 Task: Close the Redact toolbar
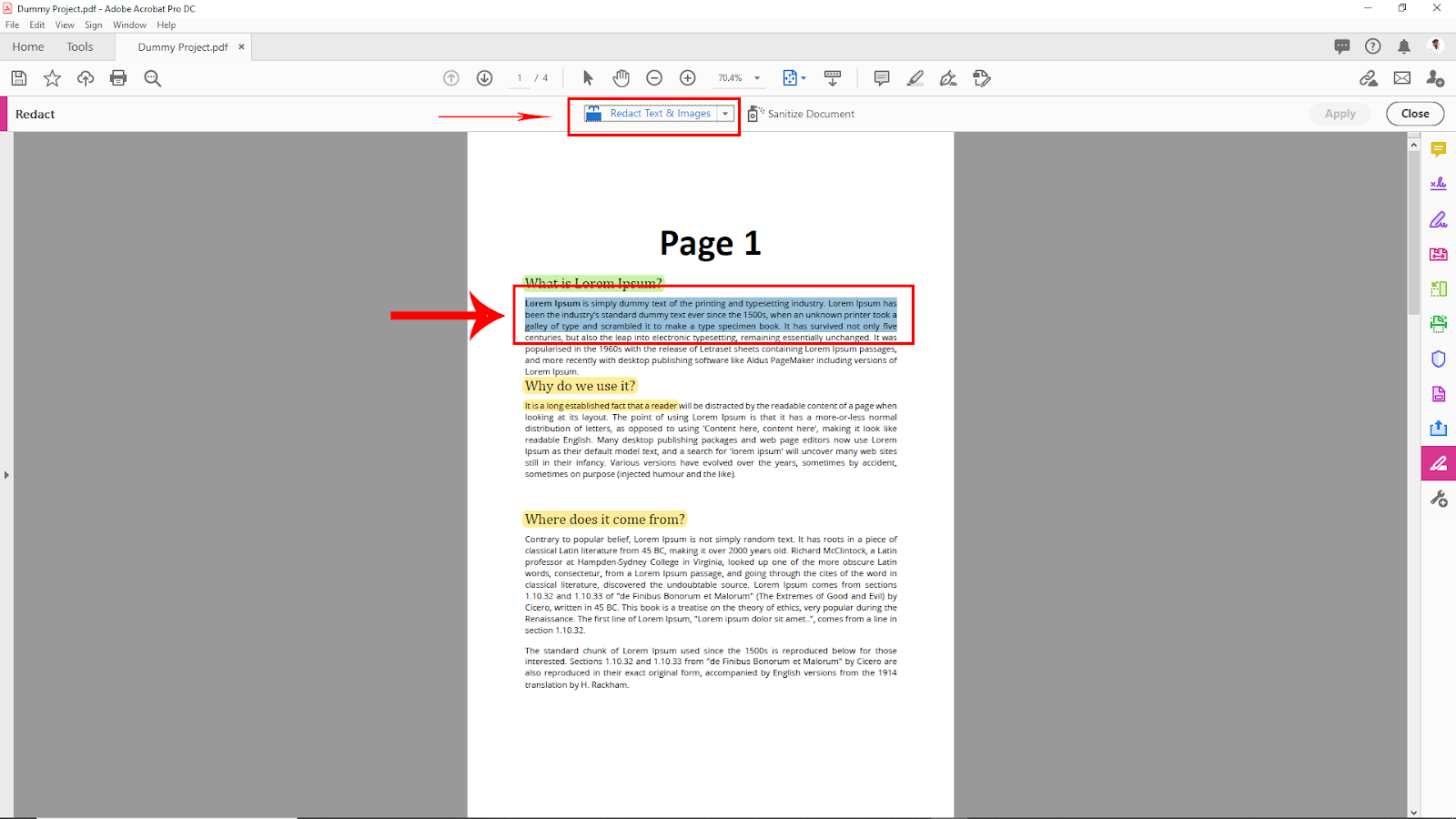1415,114
